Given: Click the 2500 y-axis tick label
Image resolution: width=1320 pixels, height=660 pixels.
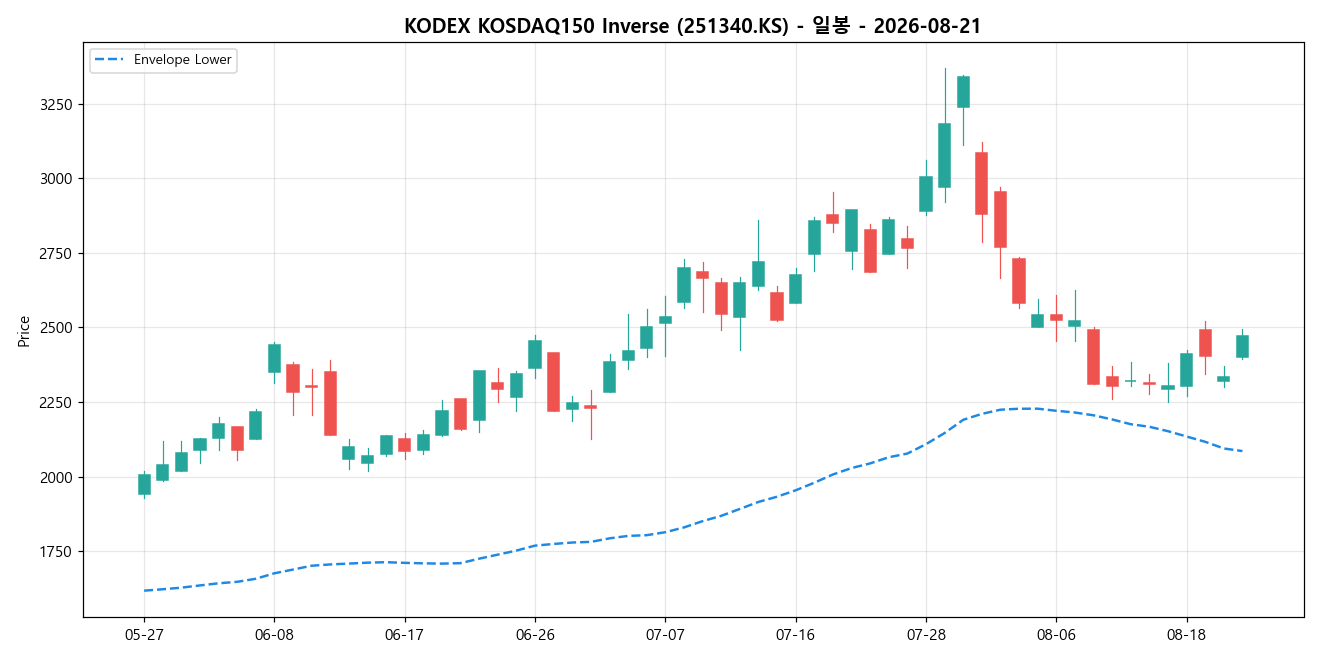Looking at the screenshot, I should tap(56, 328).
